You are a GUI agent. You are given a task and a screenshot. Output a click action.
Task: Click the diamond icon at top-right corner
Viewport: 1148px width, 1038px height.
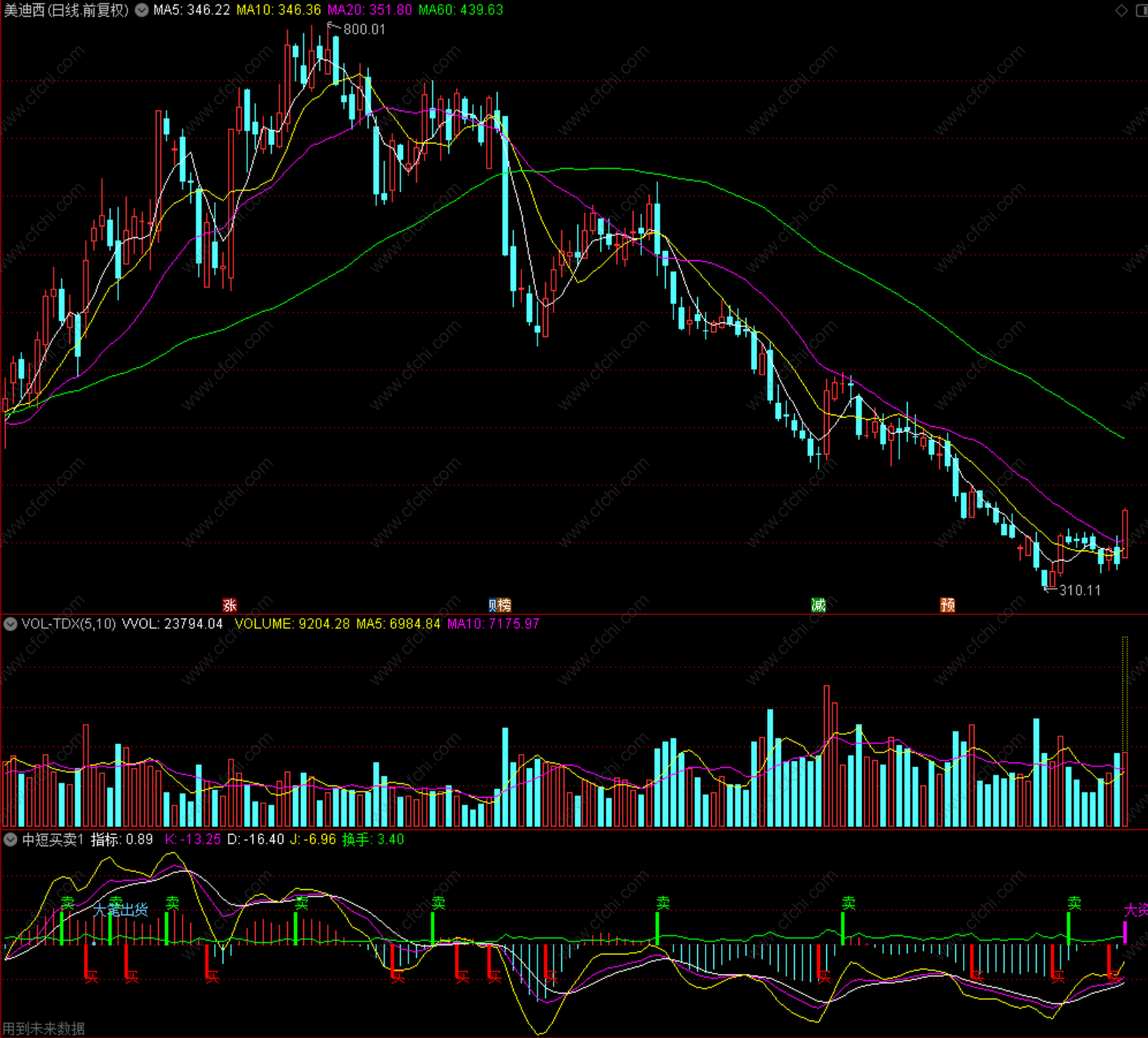click(1121, 10)
